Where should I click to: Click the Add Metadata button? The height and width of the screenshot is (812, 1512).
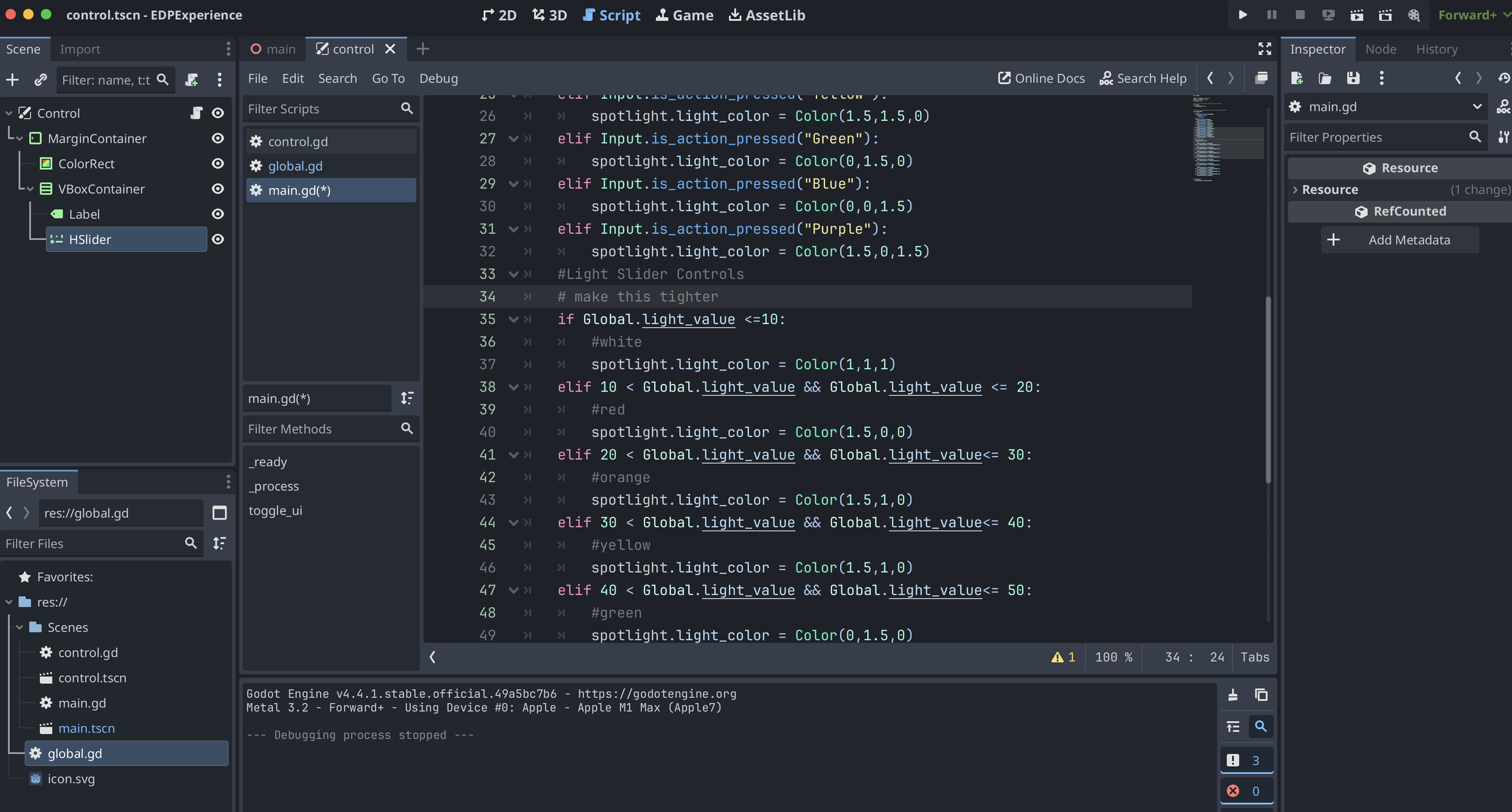pyautogui.click(x=1399, y=240)
